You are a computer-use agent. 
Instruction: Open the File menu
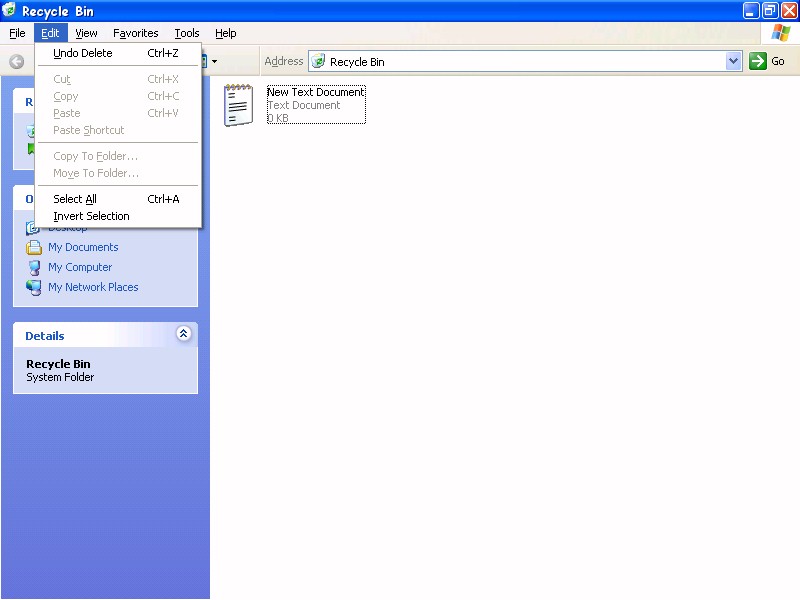click(17, 33)
